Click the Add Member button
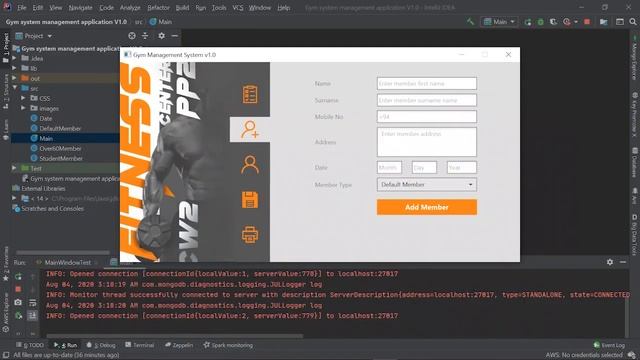This screenshot has width=640, height=360. click(427, 207)
